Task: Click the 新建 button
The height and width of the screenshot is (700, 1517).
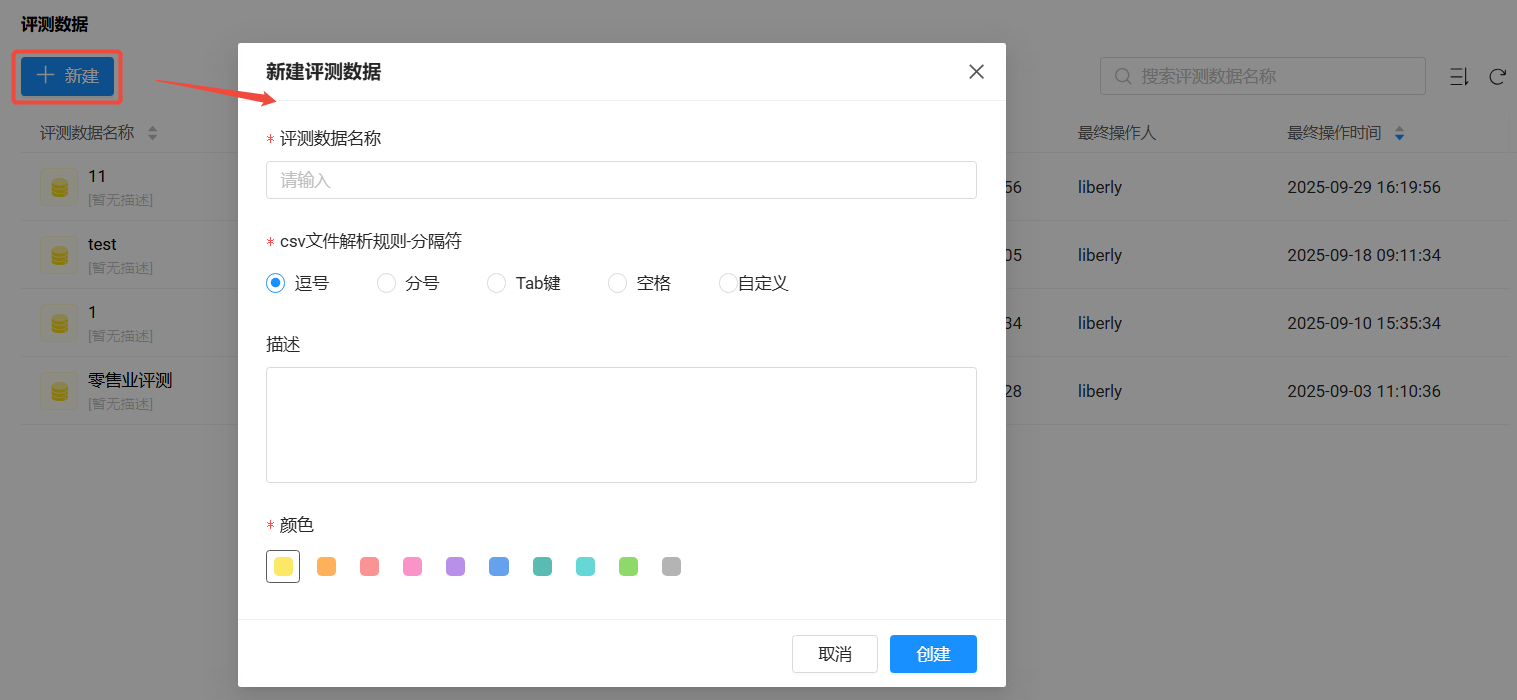Action: tap(67, 76)
